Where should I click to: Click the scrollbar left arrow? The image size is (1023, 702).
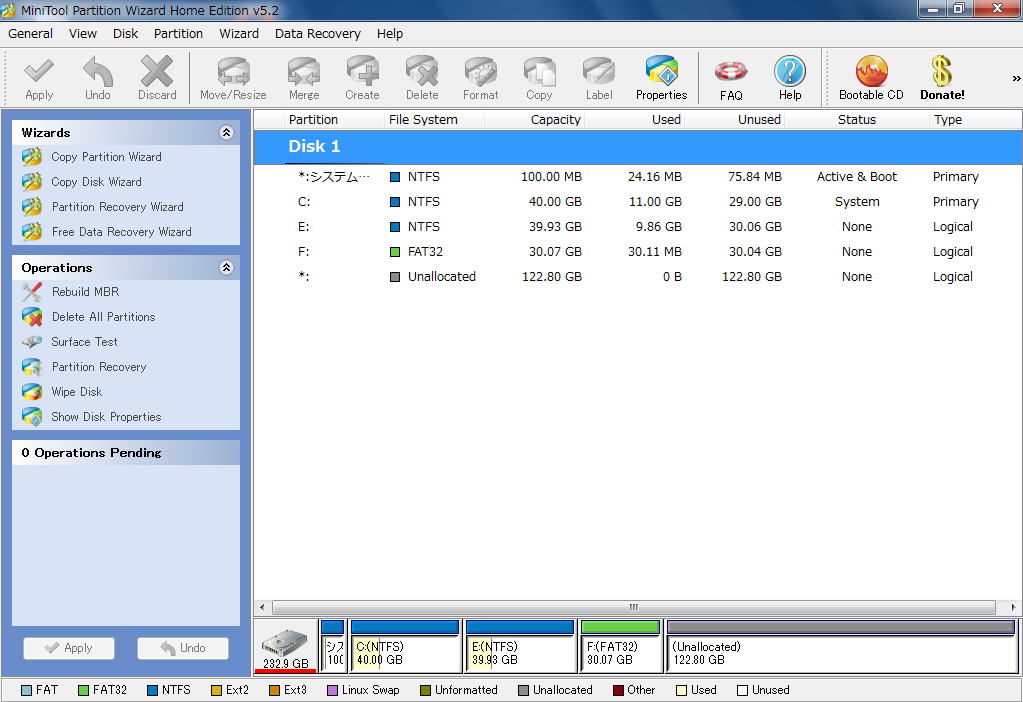(262, 607)
